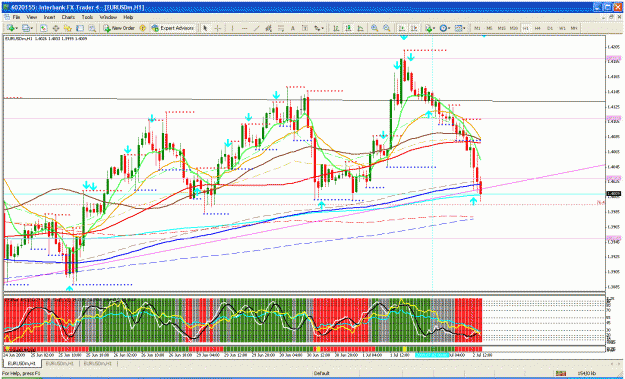This screenshot has width=625, height=379.
Task: Click the Default profile status bar entry
Action: coord(321,373)
